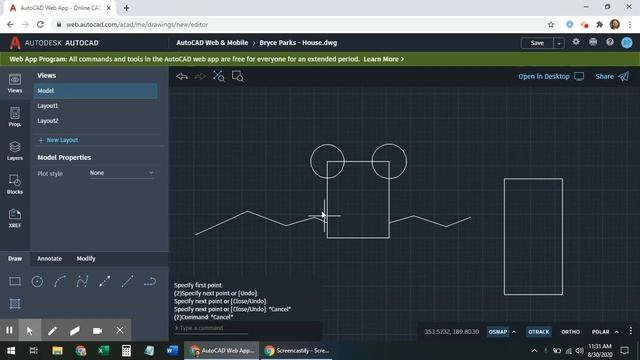
Task: Open File Explorer from taskbar
Action: [57, 351]
